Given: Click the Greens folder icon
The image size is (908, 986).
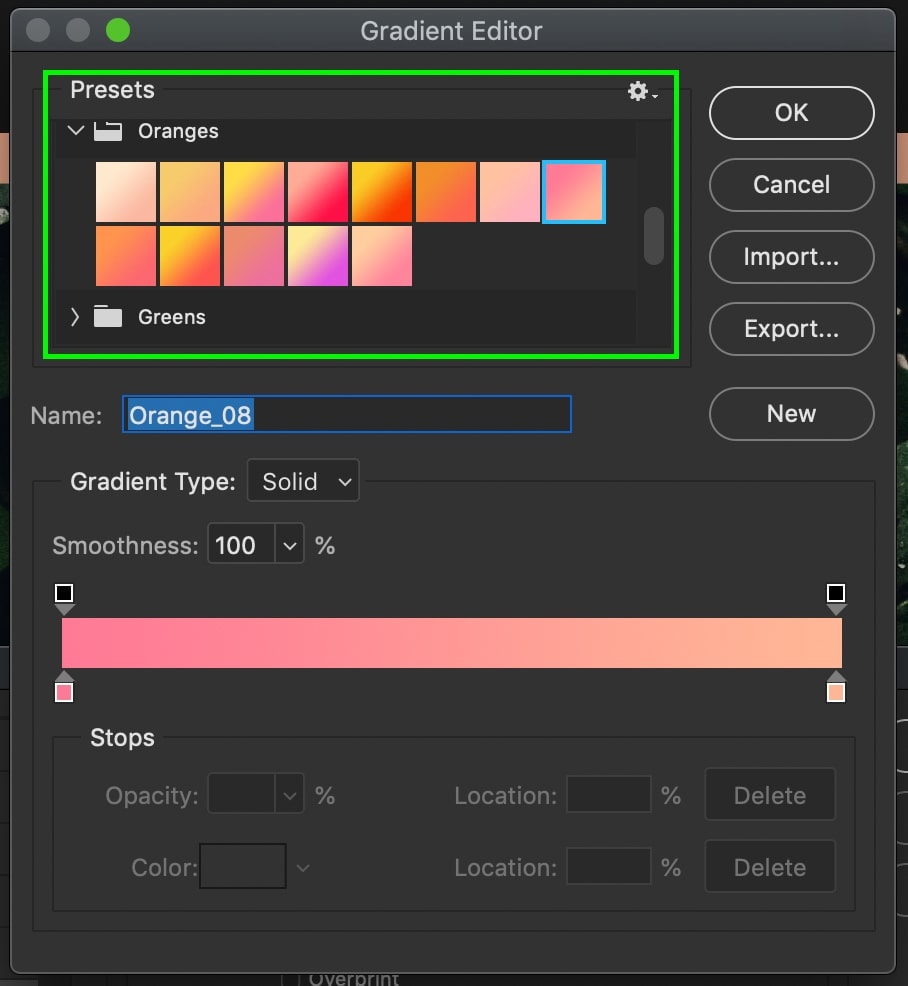Looking at the screenshot, I should click(x=108, y=316).
